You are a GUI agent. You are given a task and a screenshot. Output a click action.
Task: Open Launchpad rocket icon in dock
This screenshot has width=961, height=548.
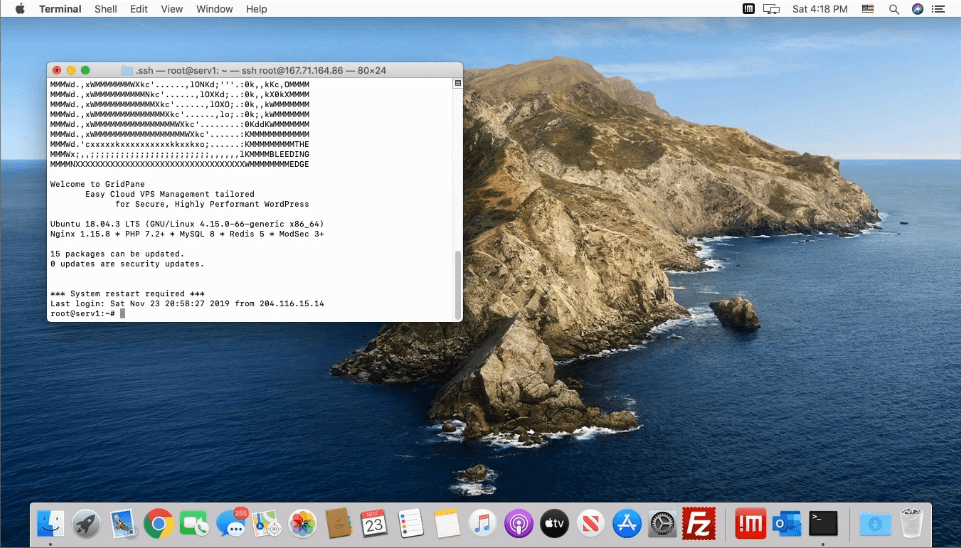tap(86, 524)
